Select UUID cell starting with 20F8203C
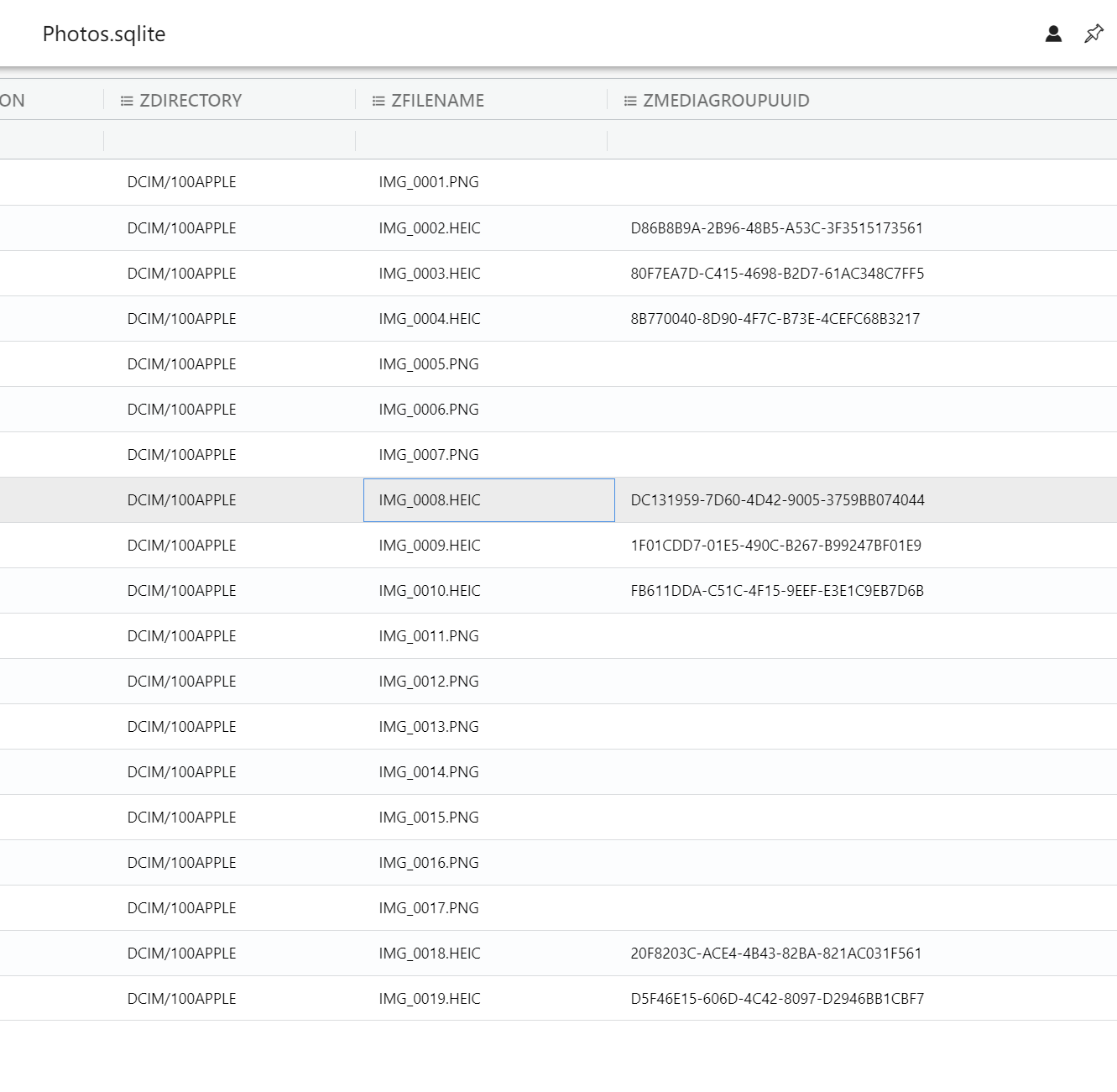Image resolution: width=1117 pixels, height=1092 pixels. coord(775,954)
